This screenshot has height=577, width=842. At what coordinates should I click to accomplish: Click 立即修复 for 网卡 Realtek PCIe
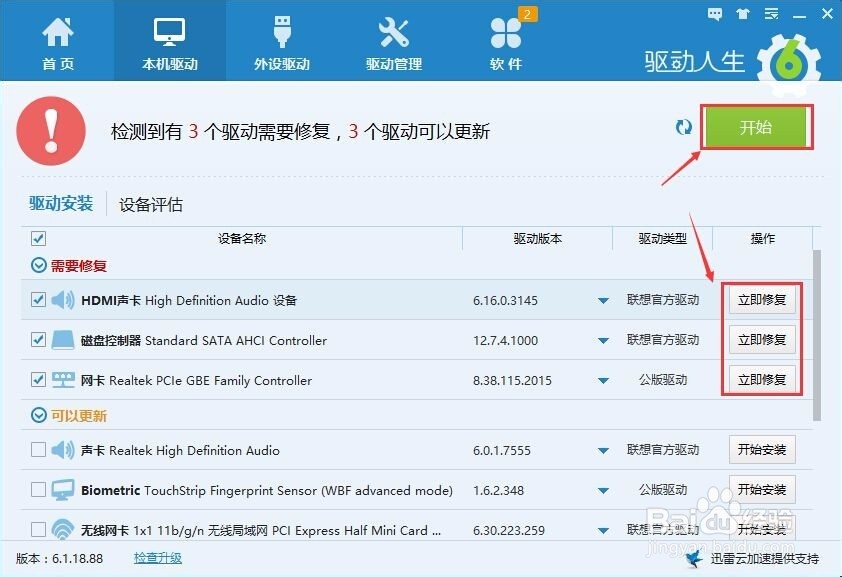[762, 380]
